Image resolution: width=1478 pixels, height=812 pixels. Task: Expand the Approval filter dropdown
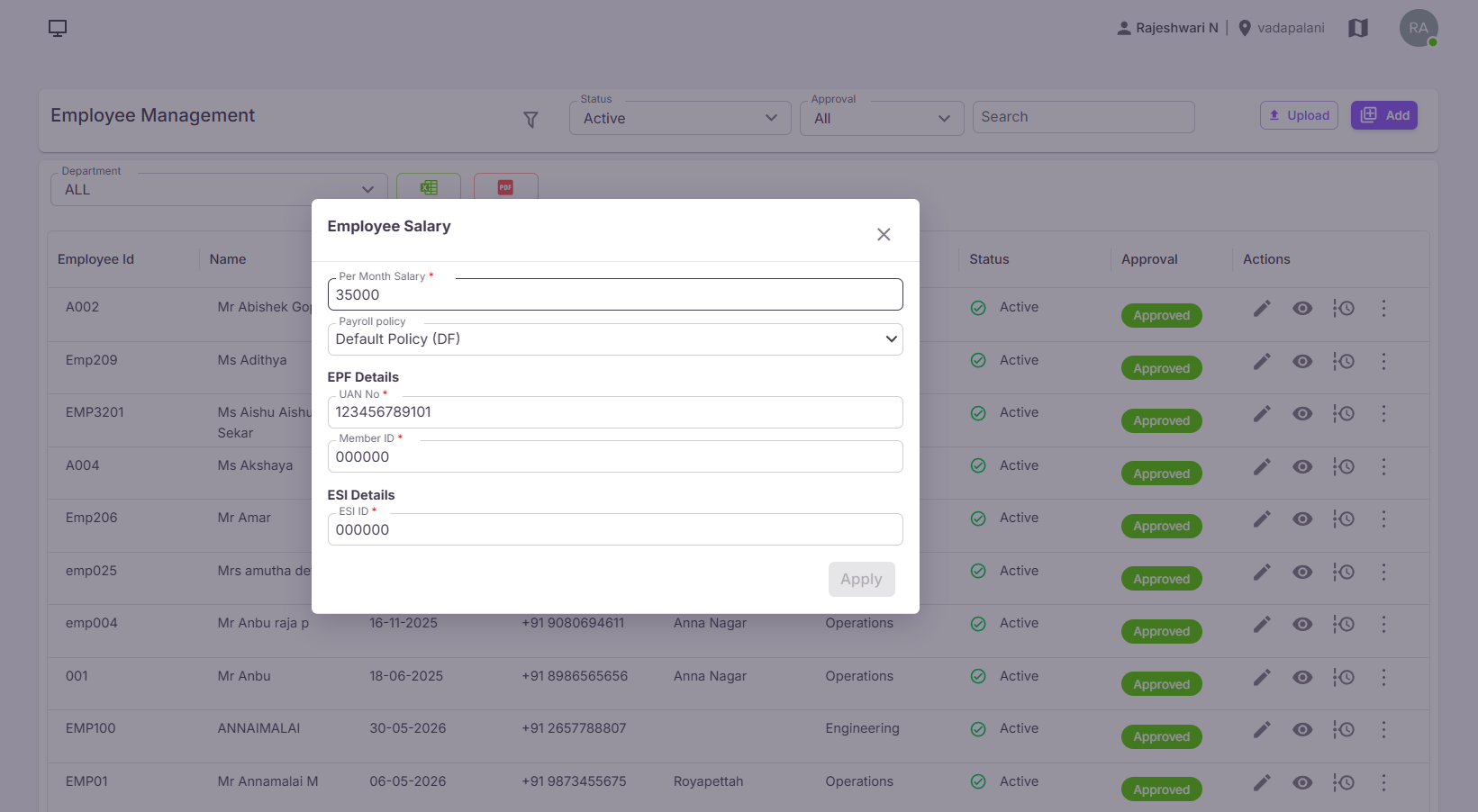coord(882,118)
